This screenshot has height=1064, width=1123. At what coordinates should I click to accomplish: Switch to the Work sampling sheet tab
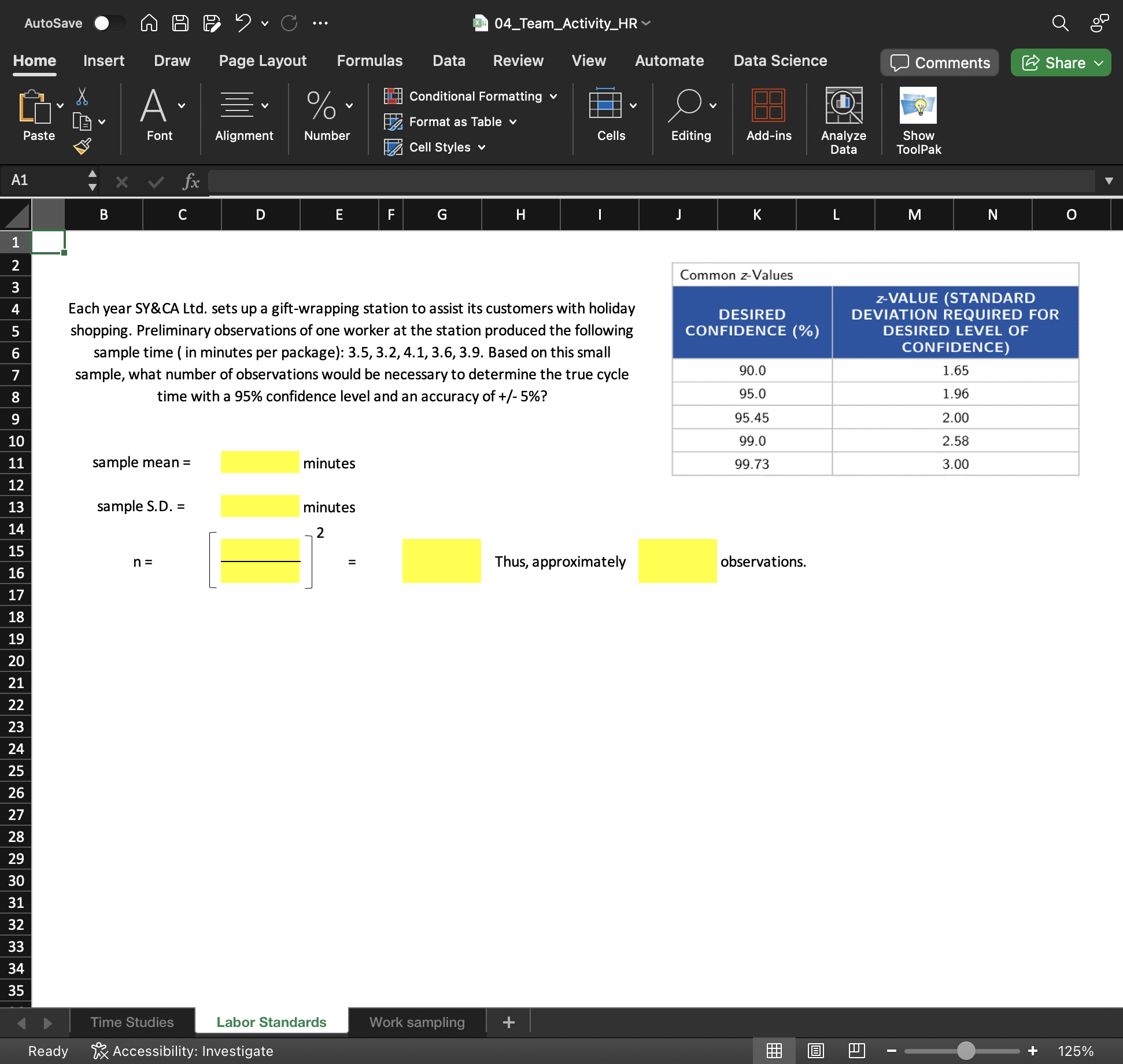[x=417, y=1022]
